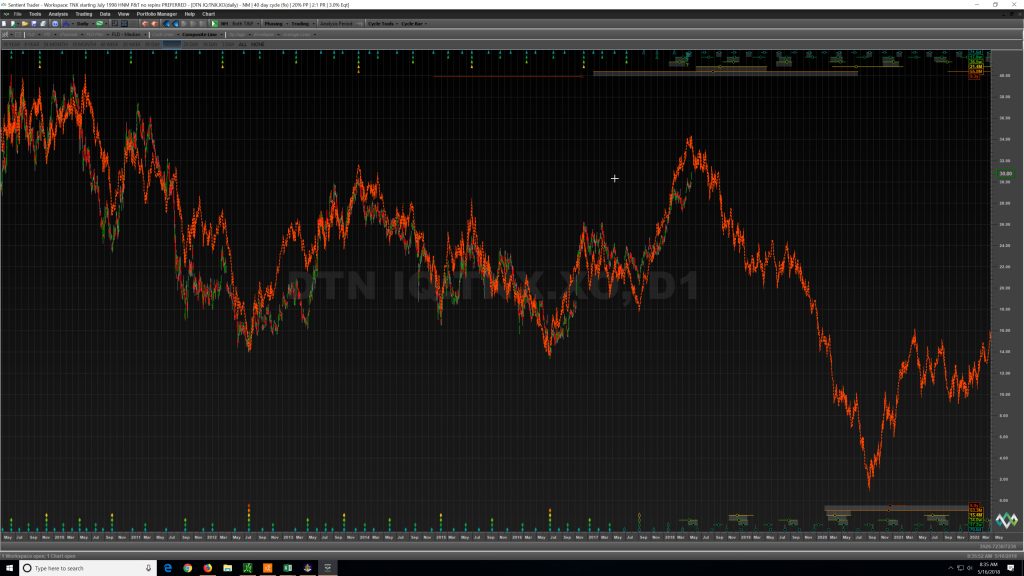This screenshot has width=1024, height=576.
Task: Toggle the highlighted cycle period button
Action: 172,44
